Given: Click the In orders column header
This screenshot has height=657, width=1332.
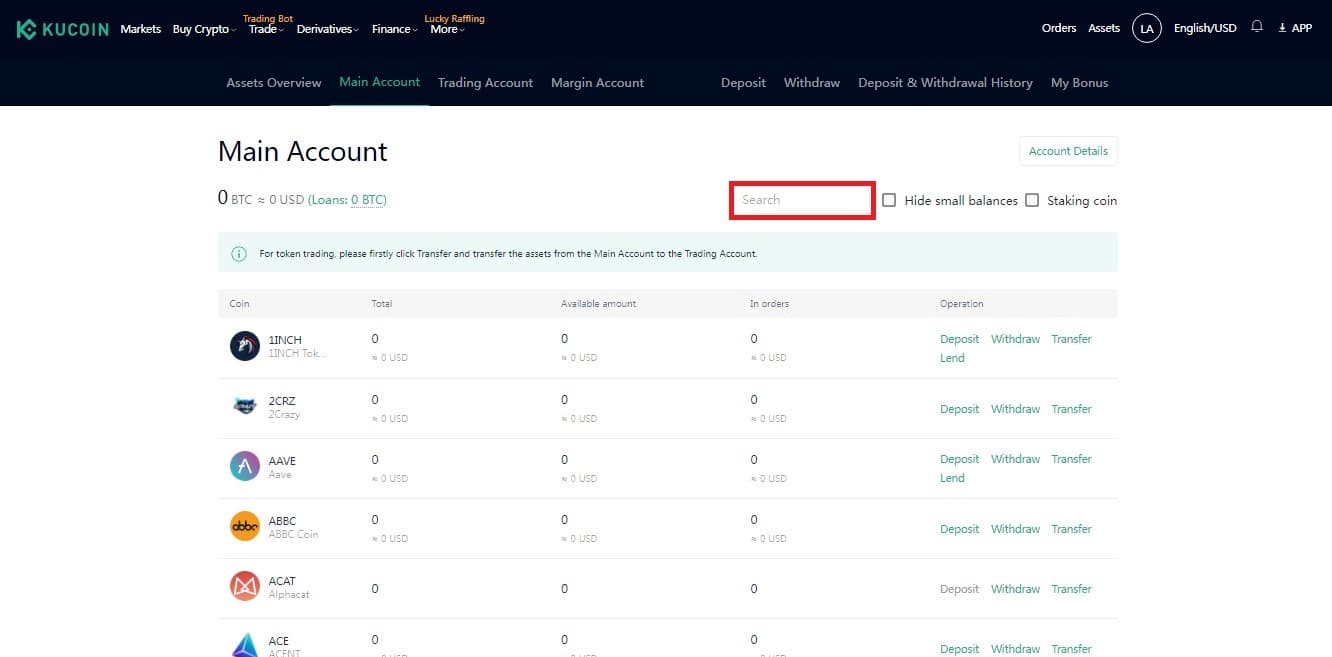Looking at the screenshot, I should pos(769,304).
